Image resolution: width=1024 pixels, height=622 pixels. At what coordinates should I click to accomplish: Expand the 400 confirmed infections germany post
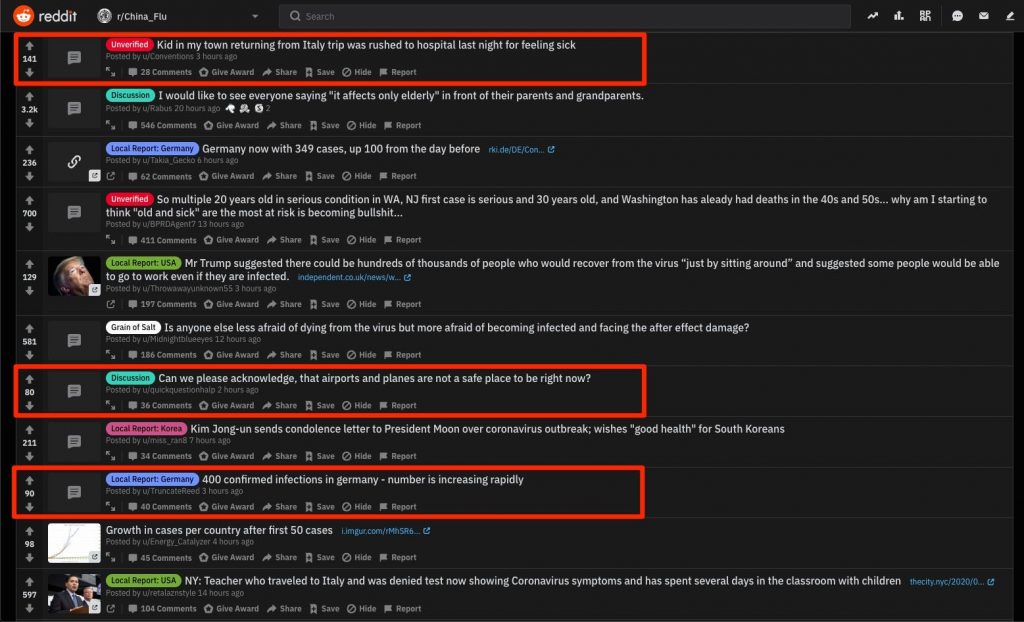point(110,507)
